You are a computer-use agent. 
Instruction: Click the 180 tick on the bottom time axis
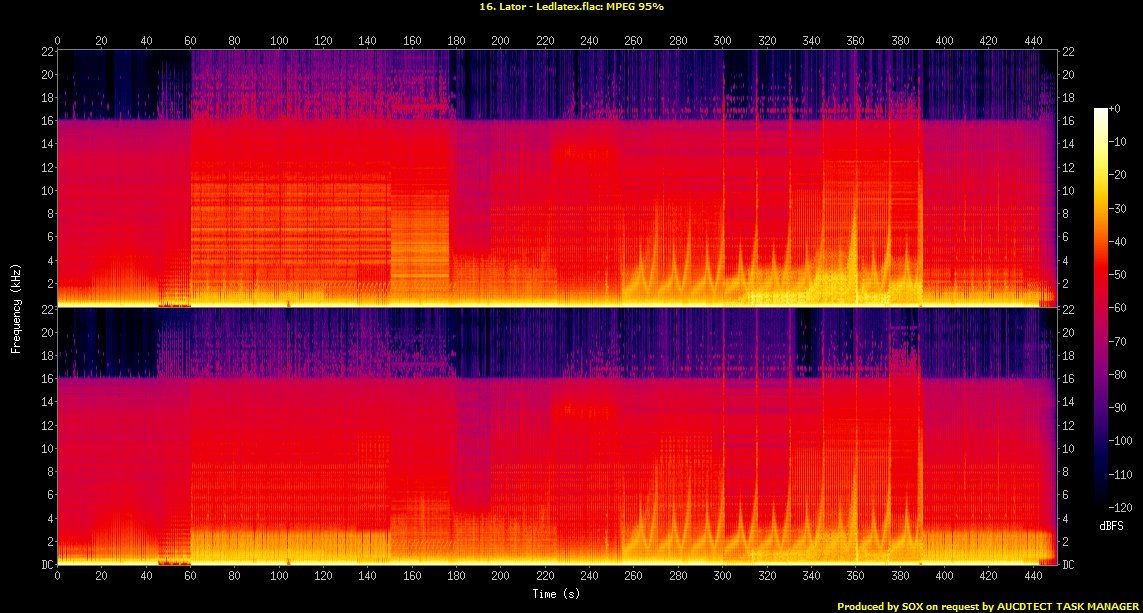[456, 577]
